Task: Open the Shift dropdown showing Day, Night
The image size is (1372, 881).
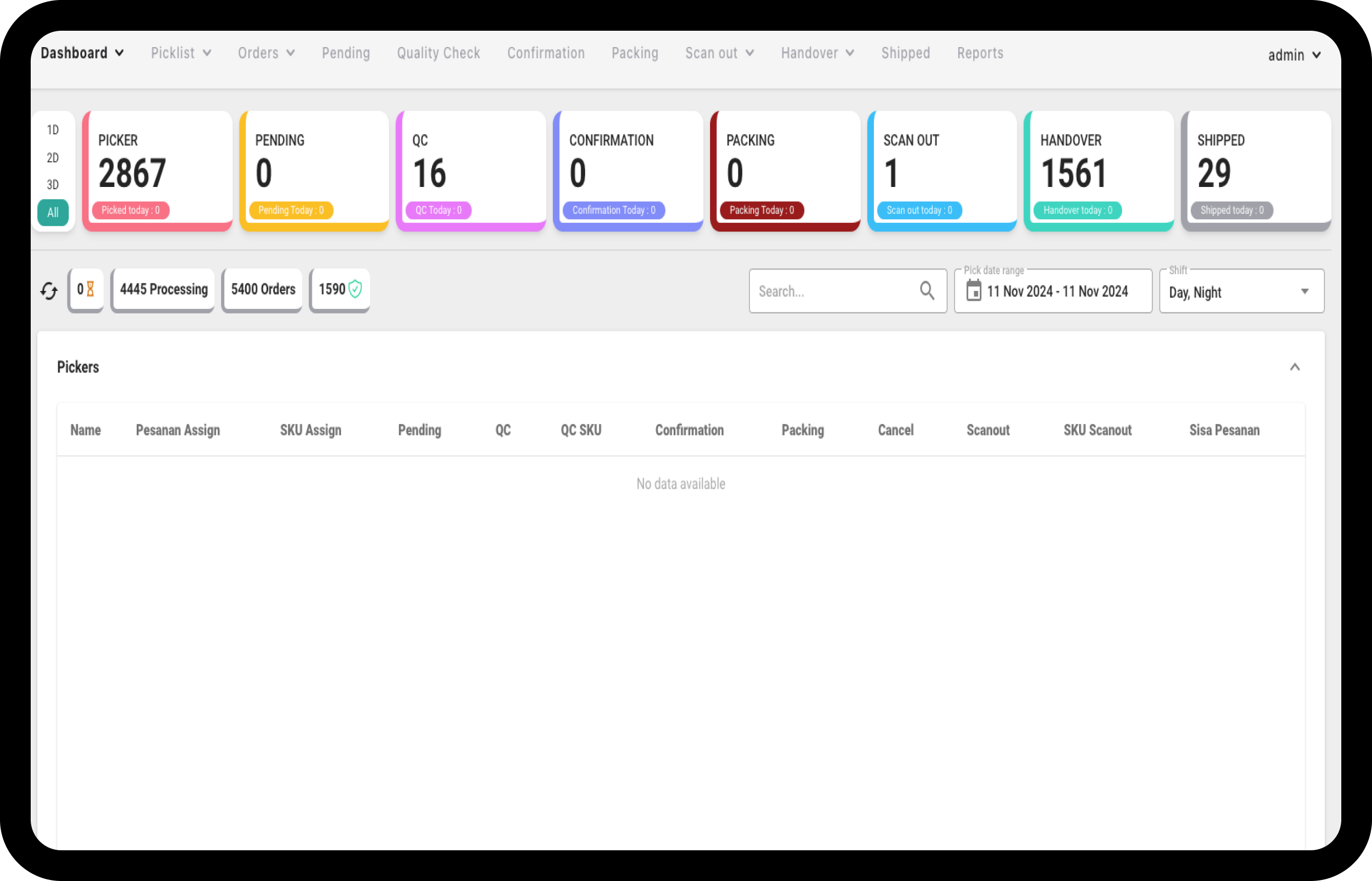Action: point(1241,291)
